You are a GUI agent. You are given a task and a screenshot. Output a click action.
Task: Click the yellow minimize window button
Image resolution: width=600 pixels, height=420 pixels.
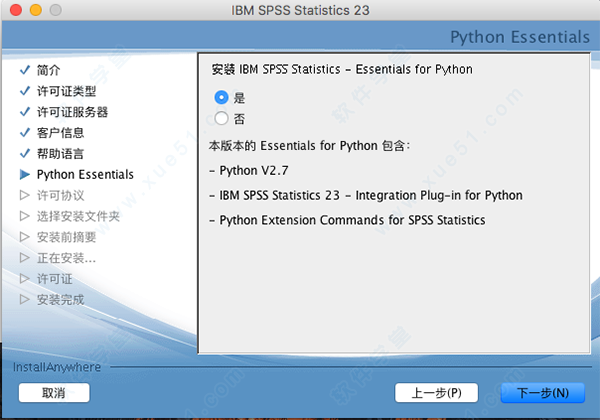click(36, 10)
